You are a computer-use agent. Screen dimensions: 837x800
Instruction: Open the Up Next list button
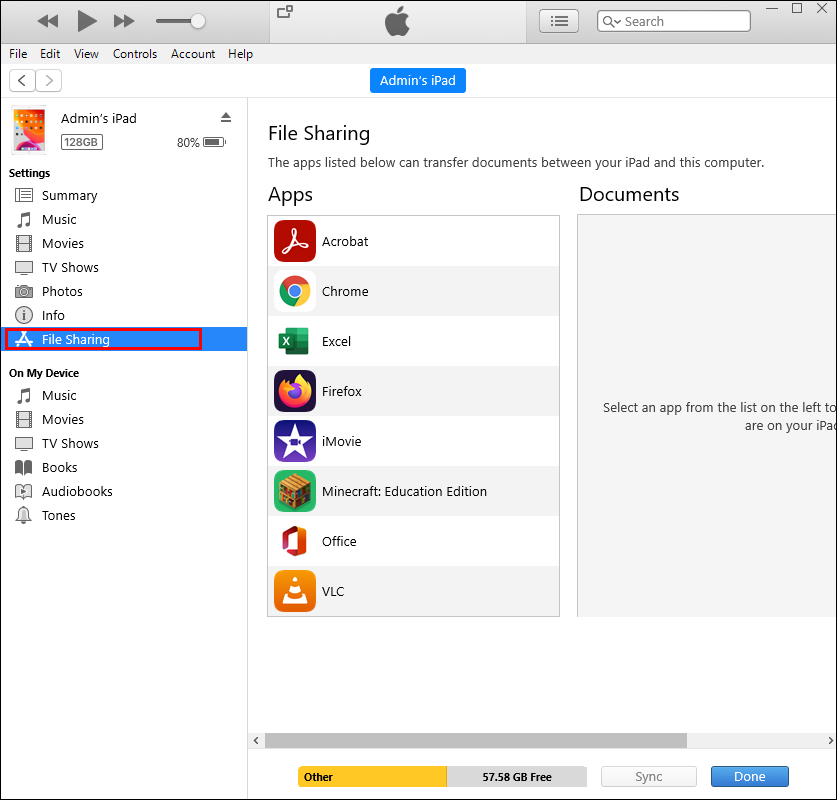[558, 21]
